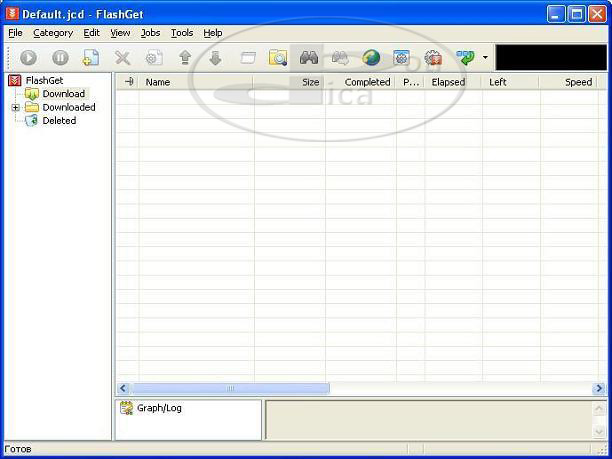The height and width of the screenshot is (459, 612).
Task: Select Graph/Log item in bottom pane
Action: [x=158, y=408]
